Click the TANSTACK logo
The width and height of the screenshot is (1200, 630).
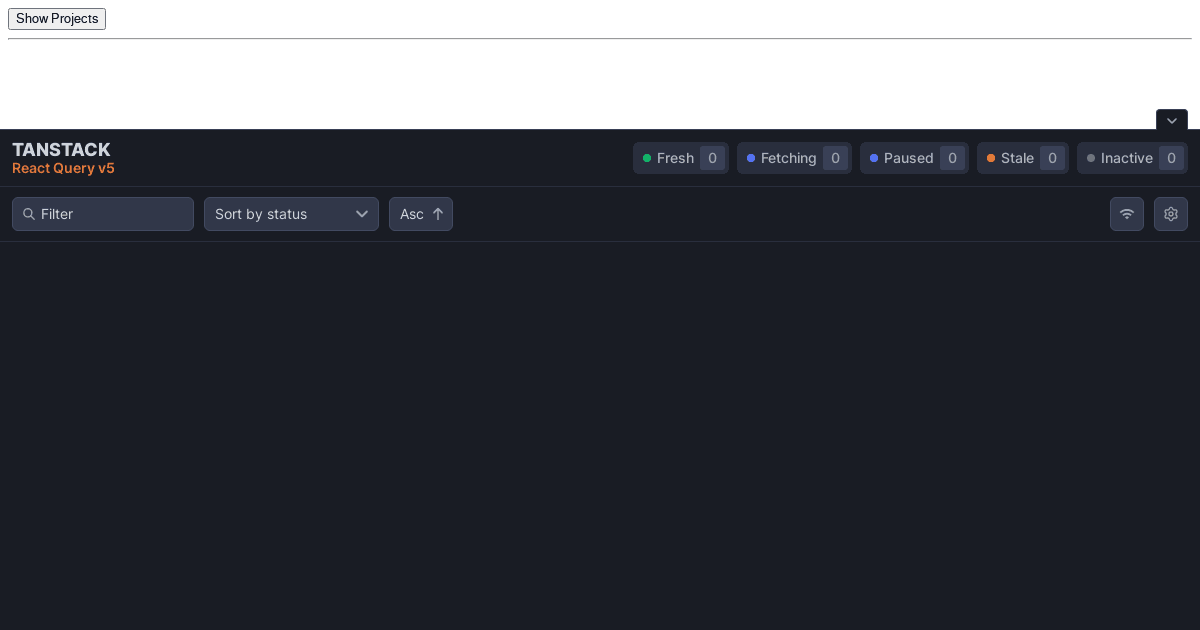click(61, 150)
